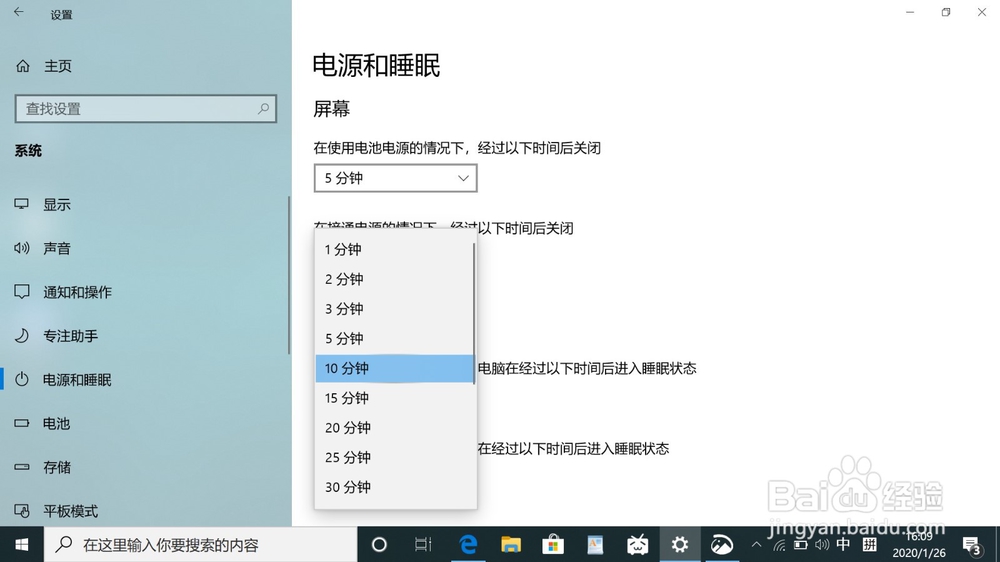Select 电源和睡眠 in the sidebar
Viewport: 1000px width, 562px height.
64,380
